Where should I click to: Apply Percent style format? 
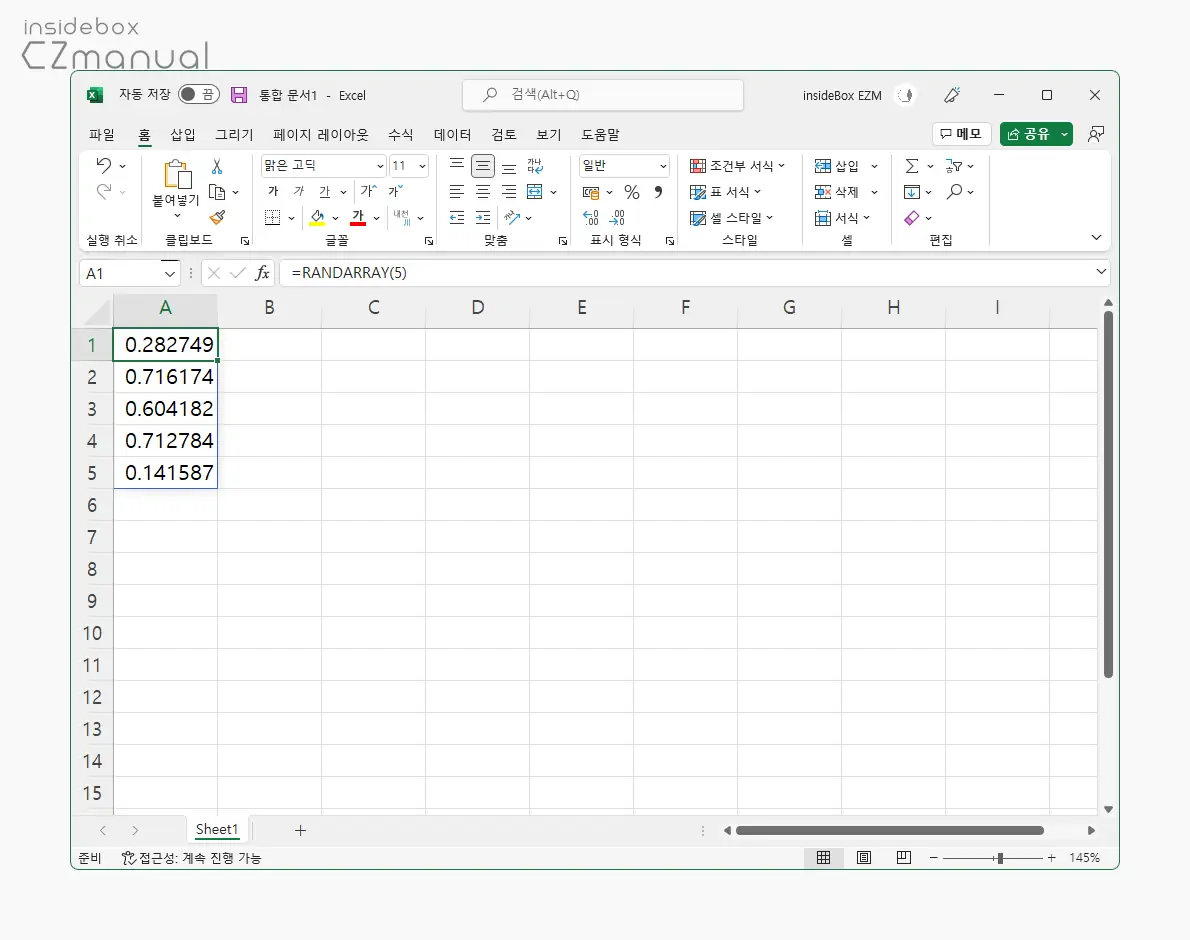(631, 192)
